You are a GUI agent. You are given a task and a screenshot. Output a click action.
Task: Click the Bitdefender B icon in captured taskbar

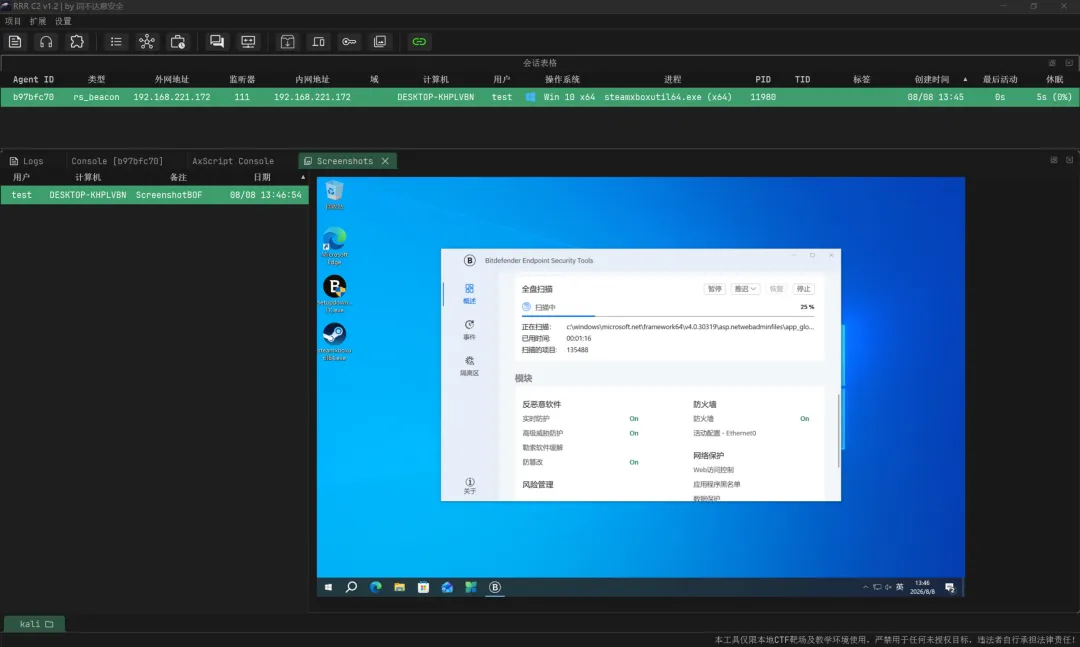click(x=495, y=587)
